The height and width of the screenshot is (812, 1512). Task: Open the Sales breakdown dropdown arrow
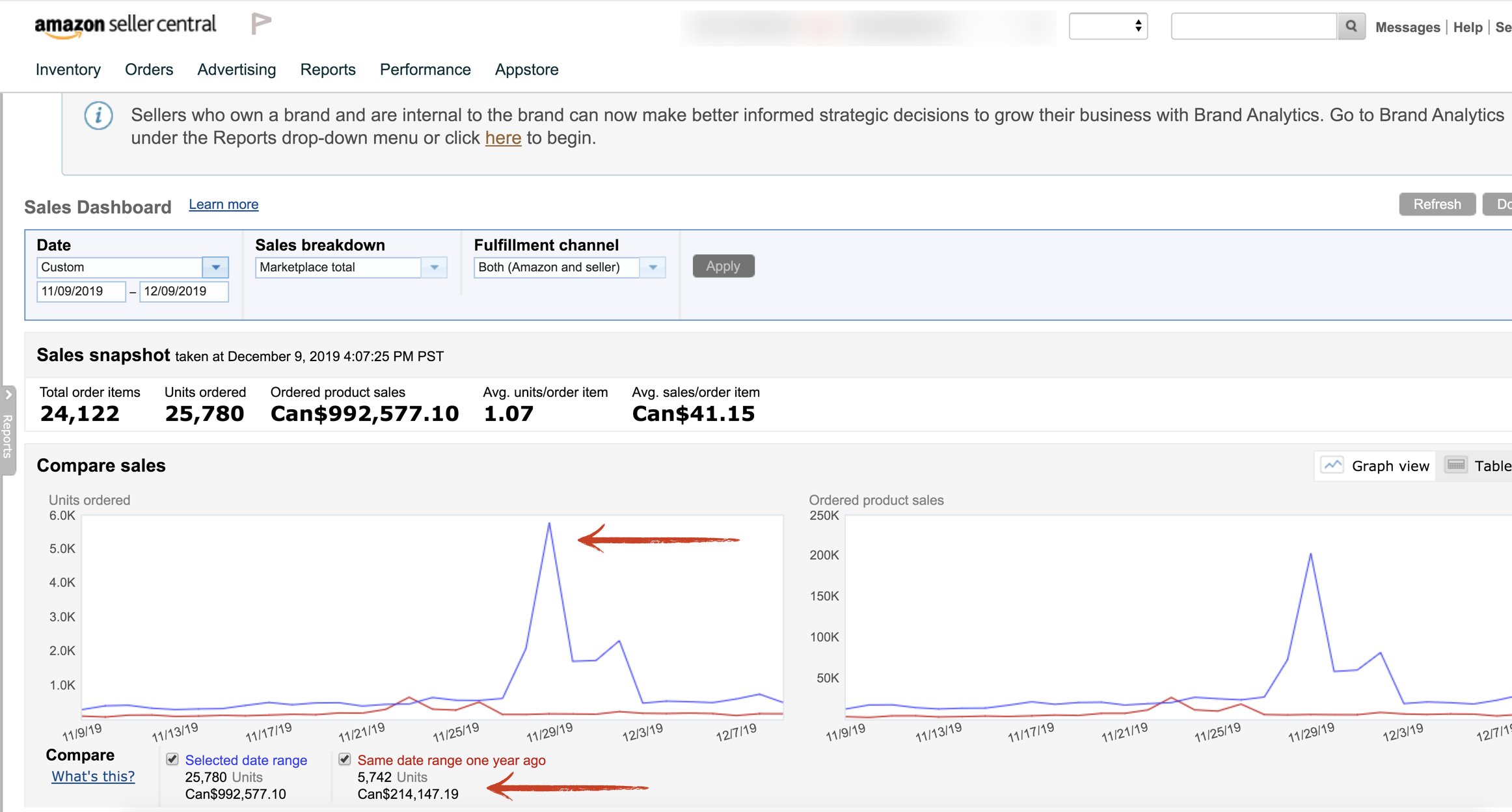[434, 267]
